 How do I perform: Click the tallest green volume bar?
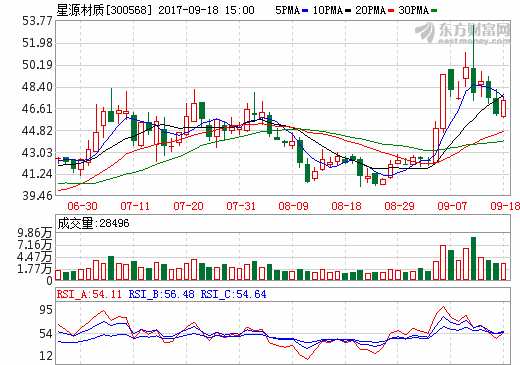click(x=473, y=258)
